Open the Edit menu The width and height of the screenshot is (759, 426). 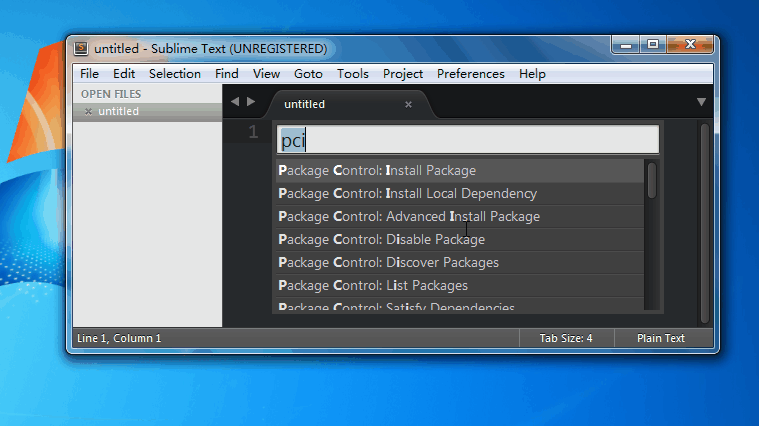click(124, 74)
